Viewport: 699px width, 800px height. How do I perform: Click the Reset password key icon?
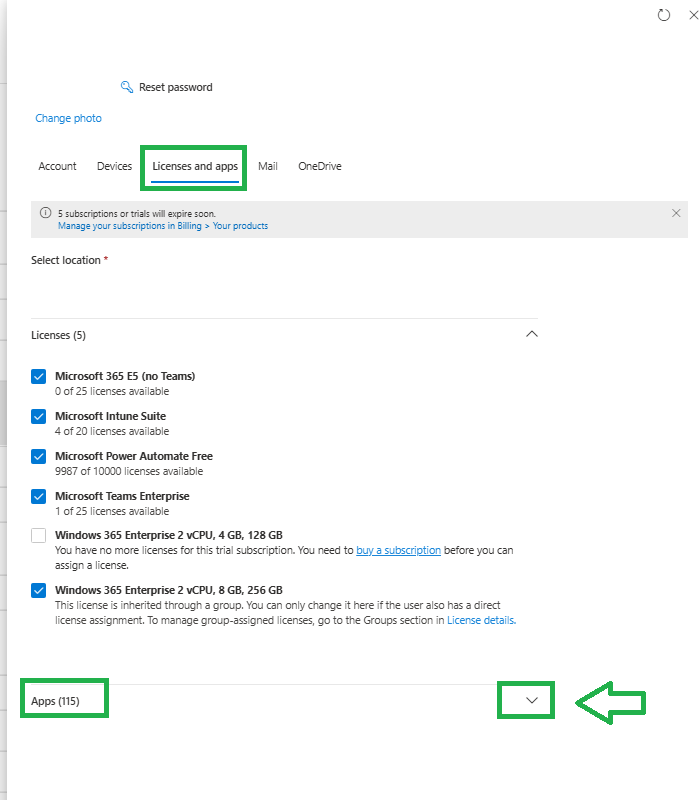pos(127,87)
